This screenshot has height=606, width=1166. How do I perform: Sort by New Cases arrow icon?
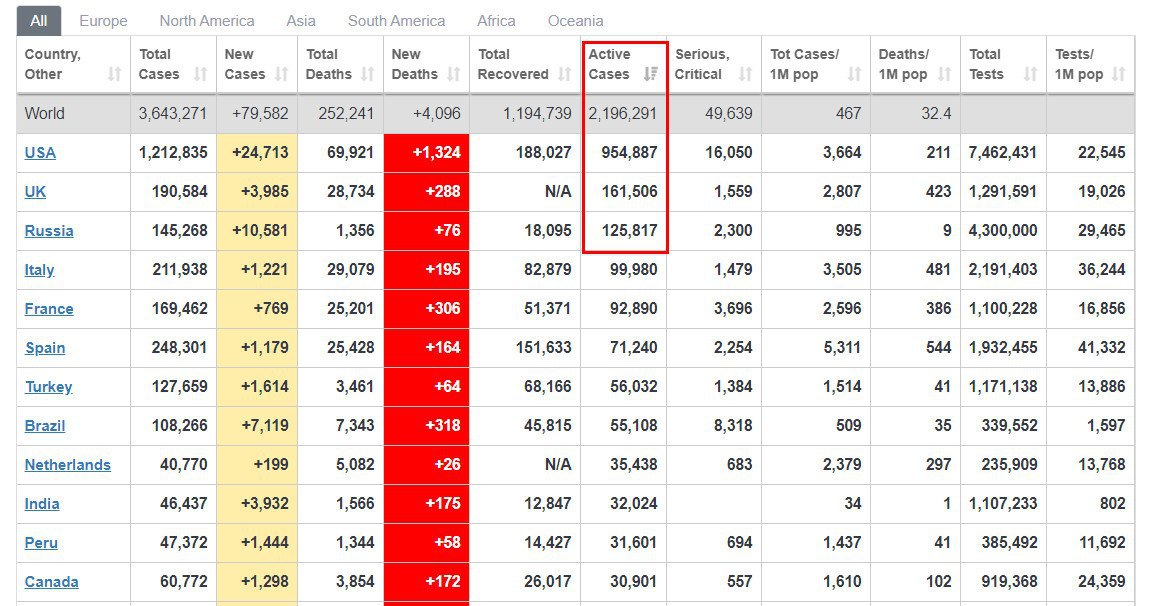tap(281, 74)
